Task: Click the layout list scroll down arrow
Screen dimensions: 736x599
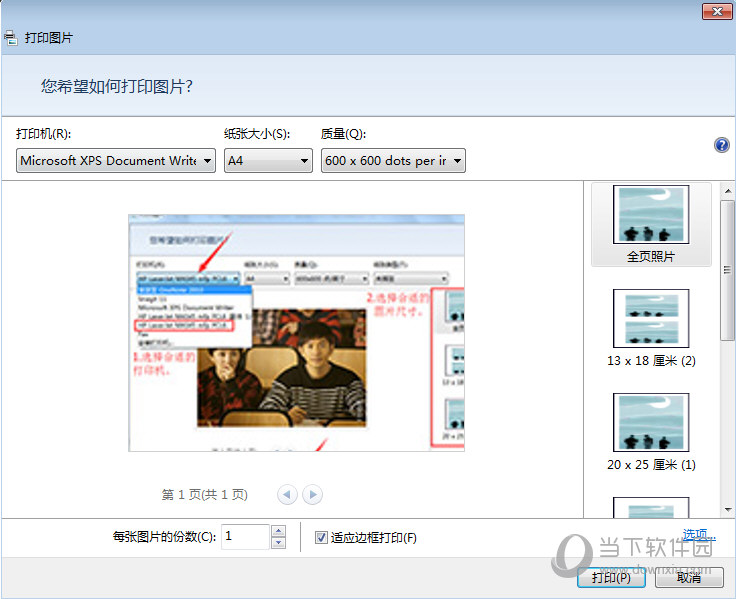Action: pyautogui.click(x=727, y=510)
